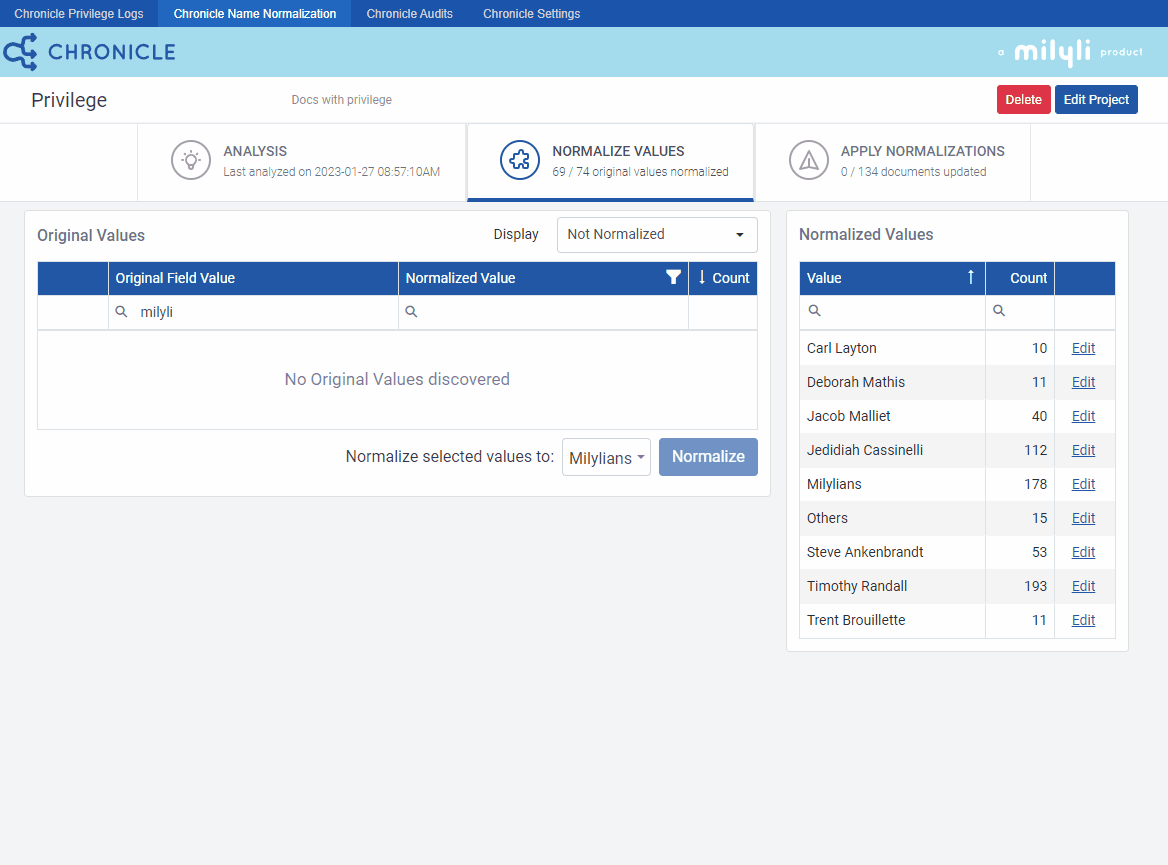This screenshot has height=865, width=1168.
Task: Edit the Jedidiah Cassinelli normalized value
Action: (1083, 450)
